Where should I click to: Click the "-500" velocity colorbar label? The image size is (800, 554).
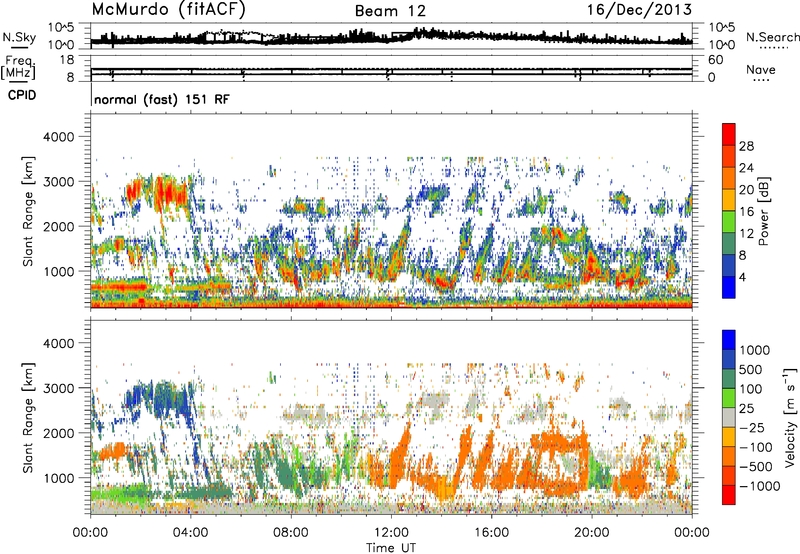pyautogui.click(x=756, y=466)
